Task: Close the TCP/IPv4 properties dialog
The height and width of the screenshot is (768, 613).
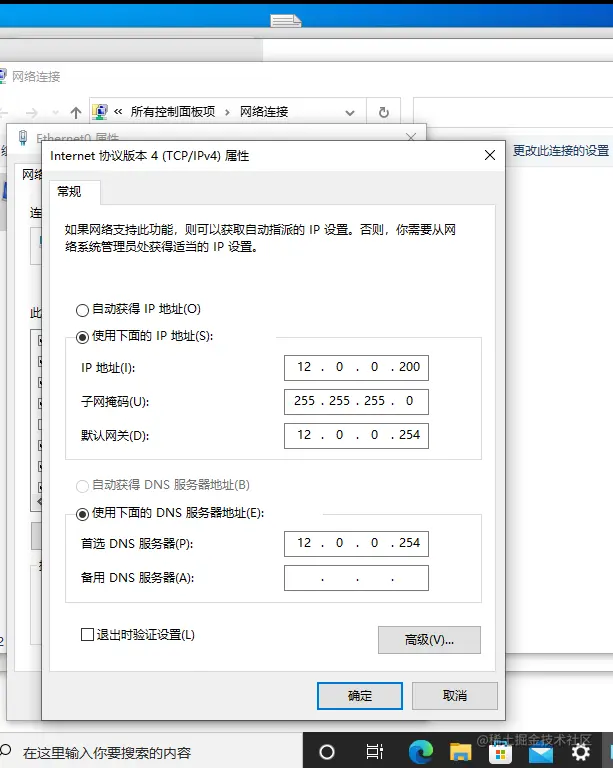Action: (490, 155)
